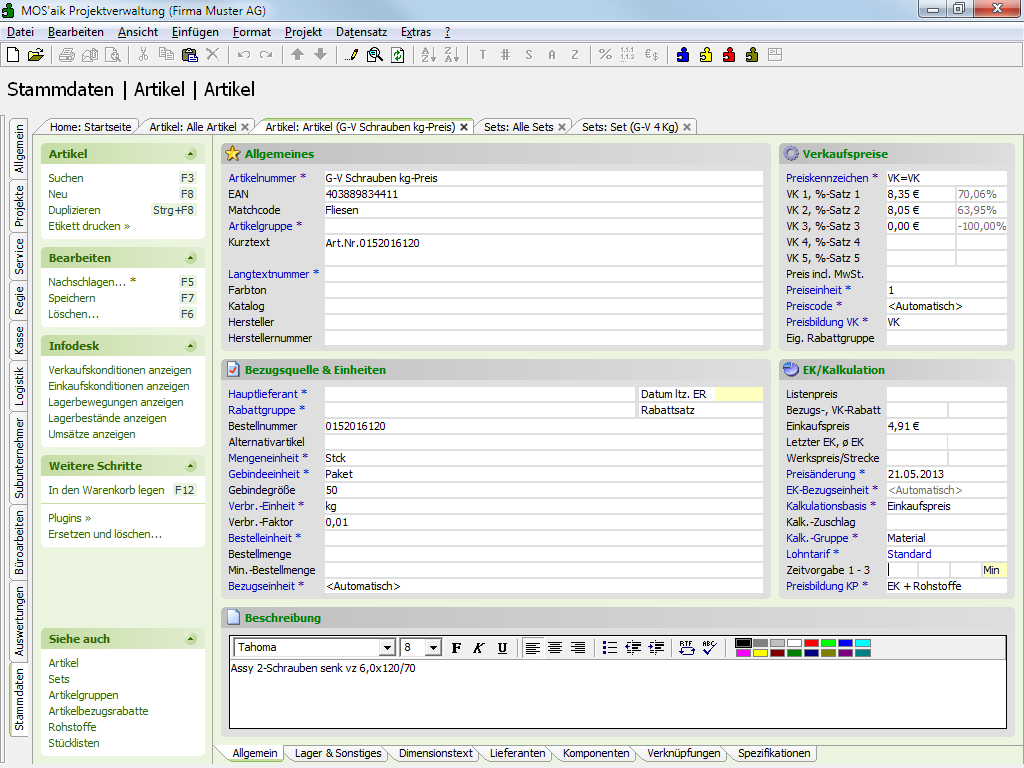Click the Matchcode field containing Fliesen
Image resolution: width=1024 pixels, height=768 pixels.
[543, 210]
